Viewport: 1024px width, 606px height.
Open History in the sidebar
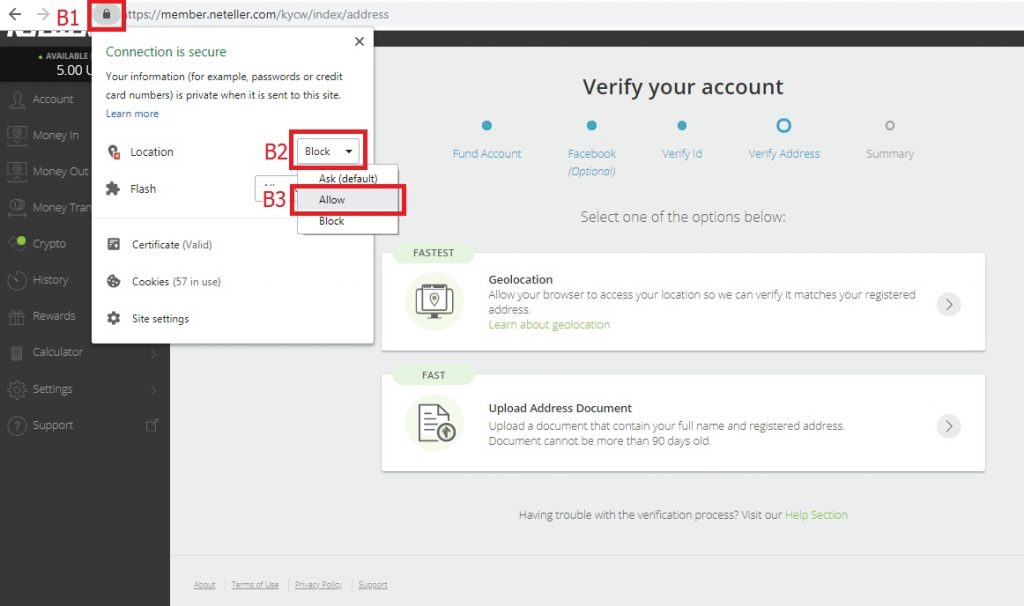pos(50,280)
